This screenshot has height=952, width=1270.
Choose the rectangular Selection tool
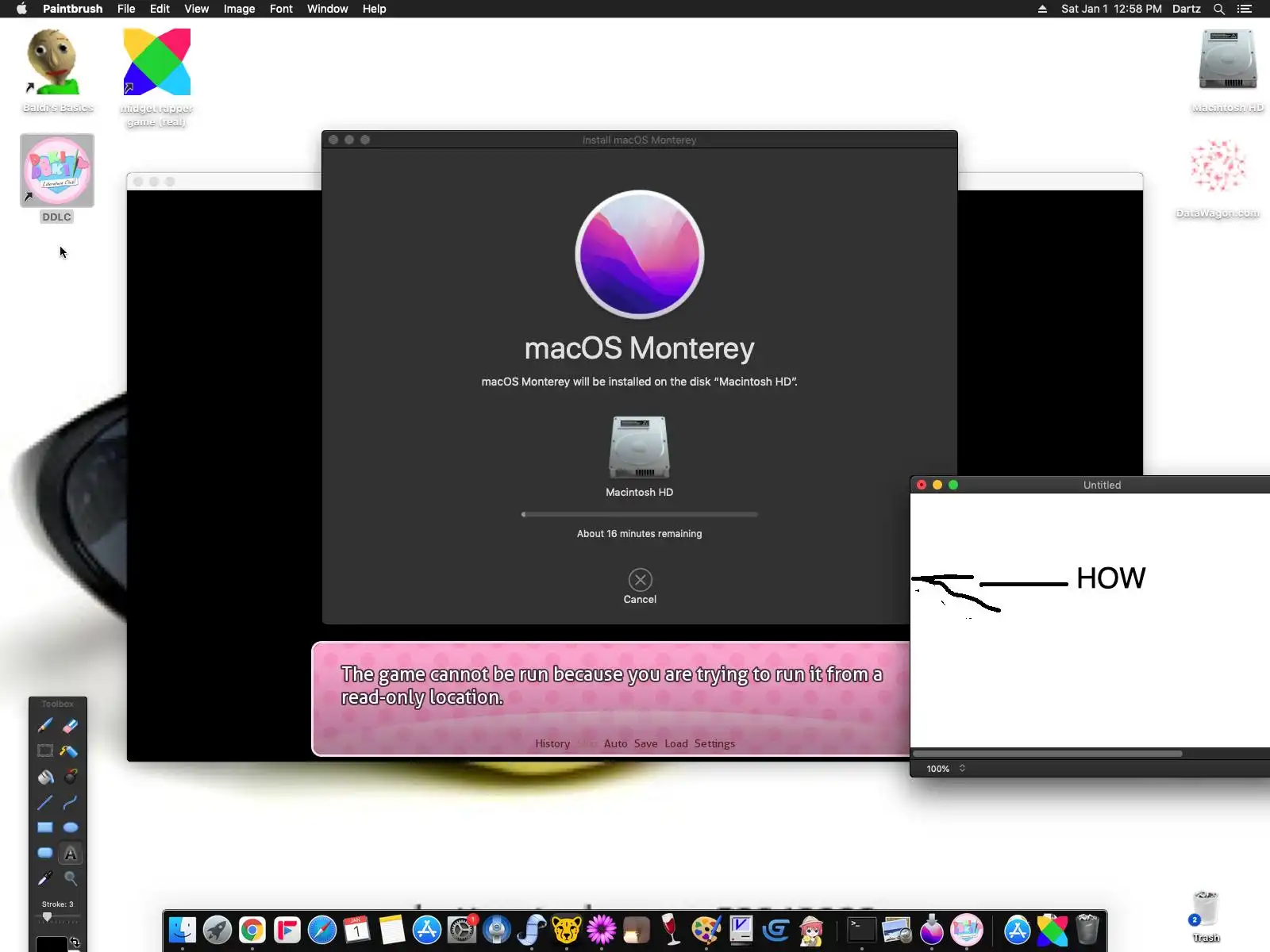pos(45,750)
